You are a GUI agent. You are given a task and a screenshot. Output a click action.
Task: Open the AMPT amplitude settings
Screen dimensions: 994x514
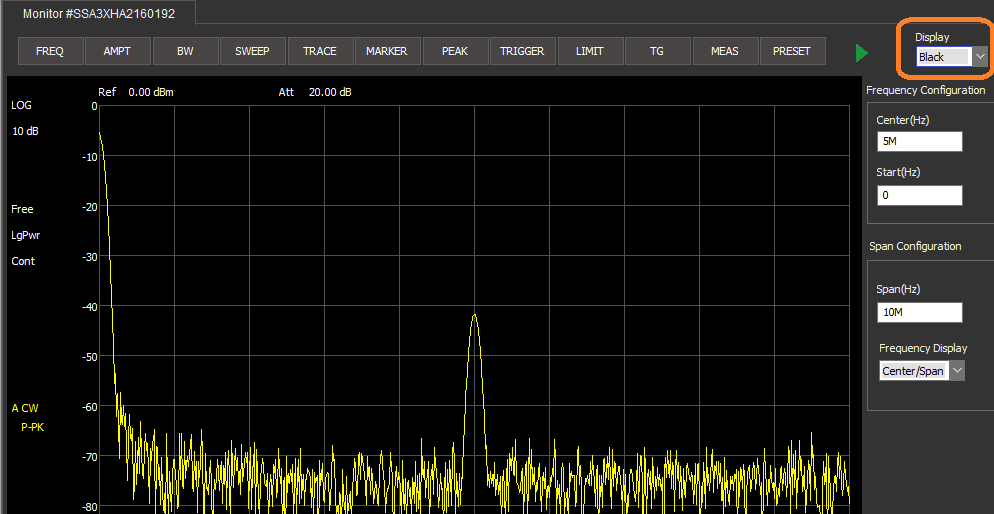pos(117,51)
